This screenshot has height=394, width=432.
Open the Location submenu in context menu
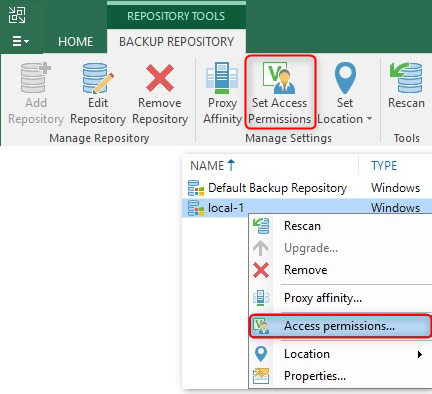pos(340,354)
